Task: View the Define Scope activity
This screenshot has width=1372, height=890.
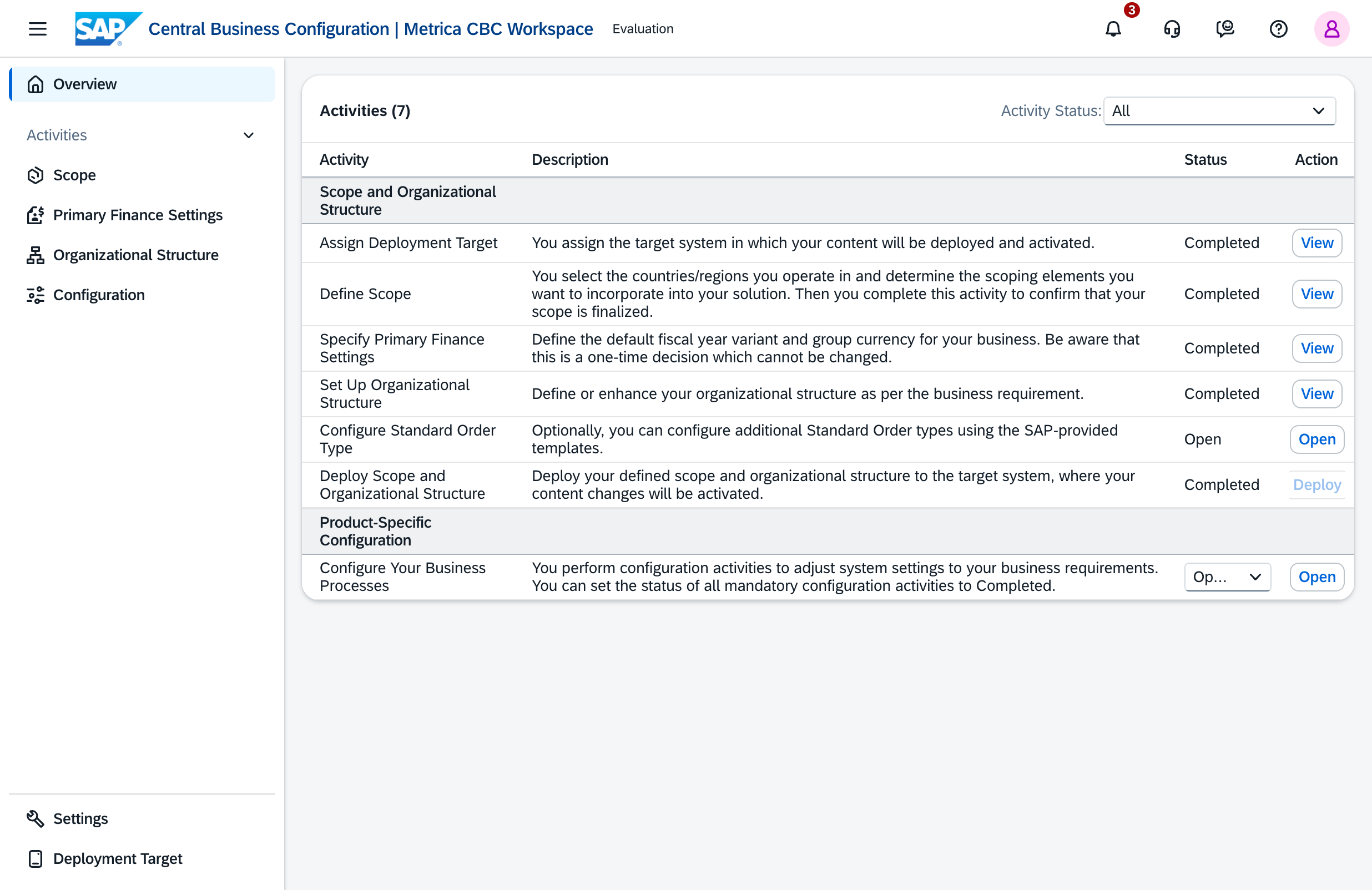Action: pyautogui.click(x=1316, y=294)
